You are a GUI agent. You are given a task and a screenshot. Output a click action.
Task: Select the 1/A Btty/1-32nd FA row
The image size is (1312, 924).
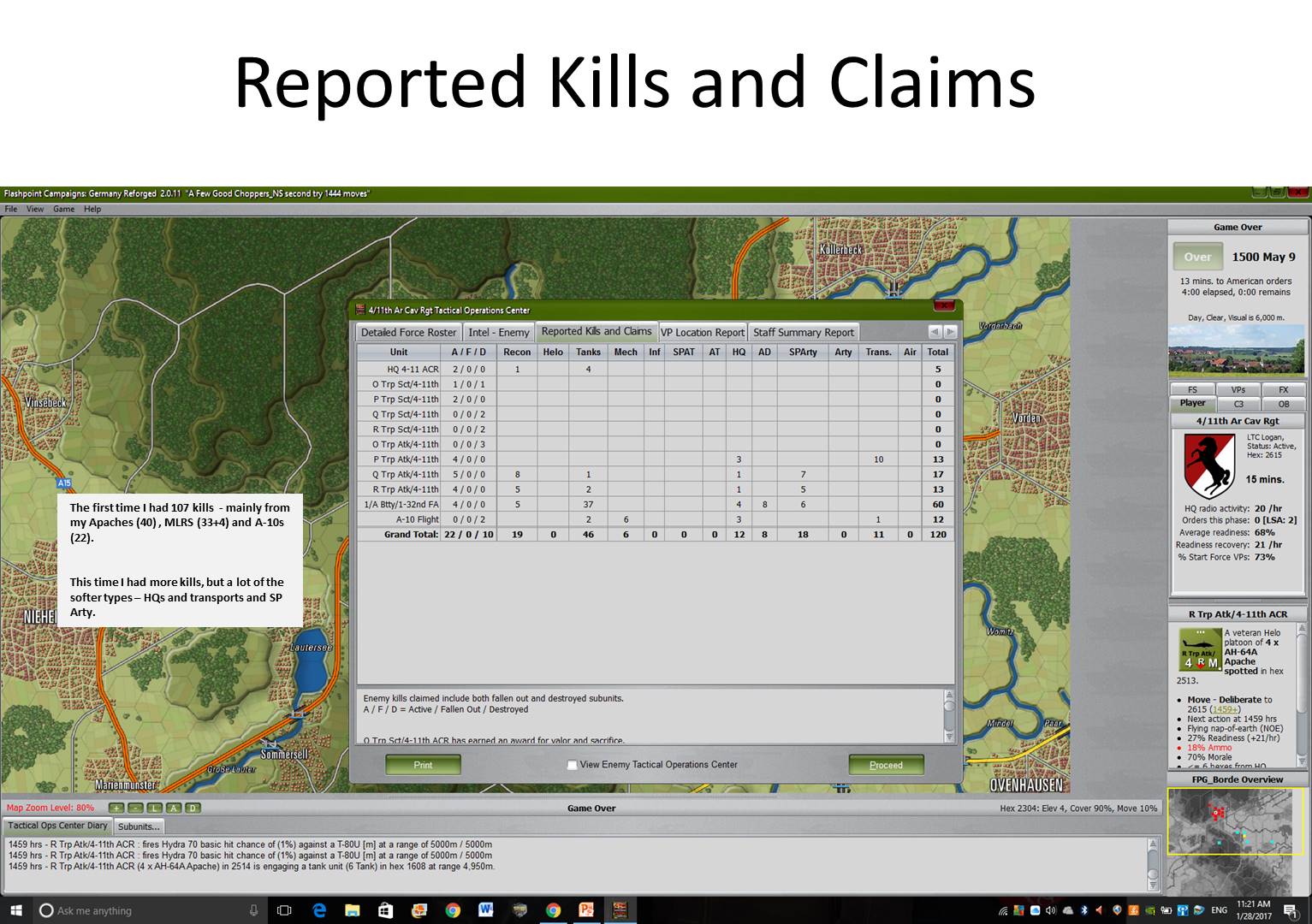click(656, 505)
